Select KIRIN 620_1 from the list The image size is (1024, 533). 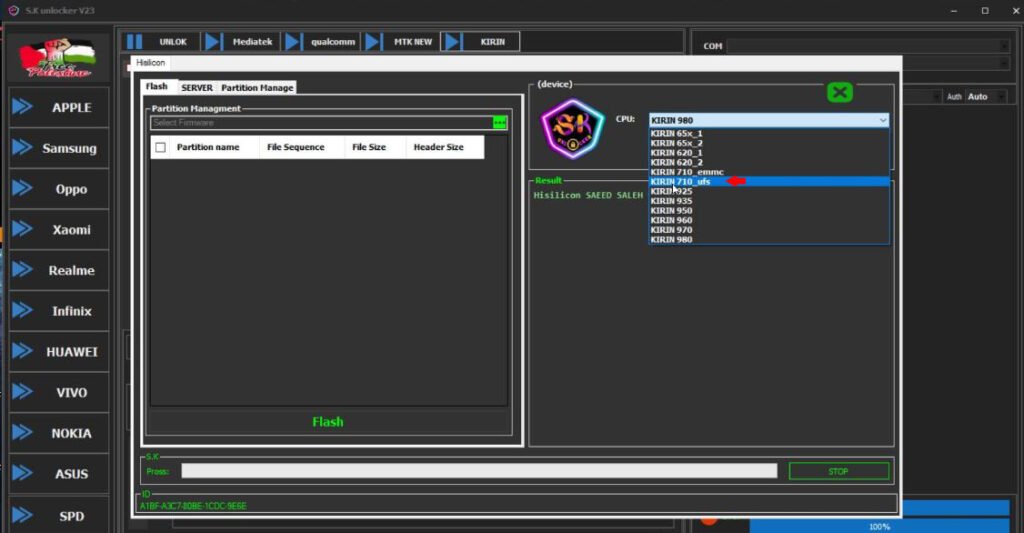coord(769,153)
